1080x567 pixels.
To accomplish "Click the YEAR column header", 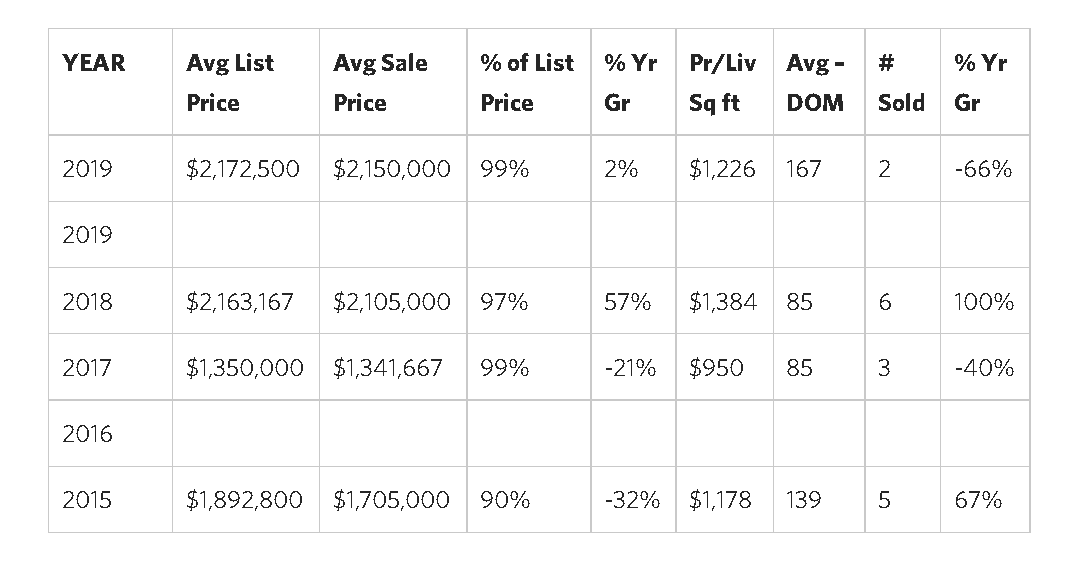I will [x=94, y=63].
